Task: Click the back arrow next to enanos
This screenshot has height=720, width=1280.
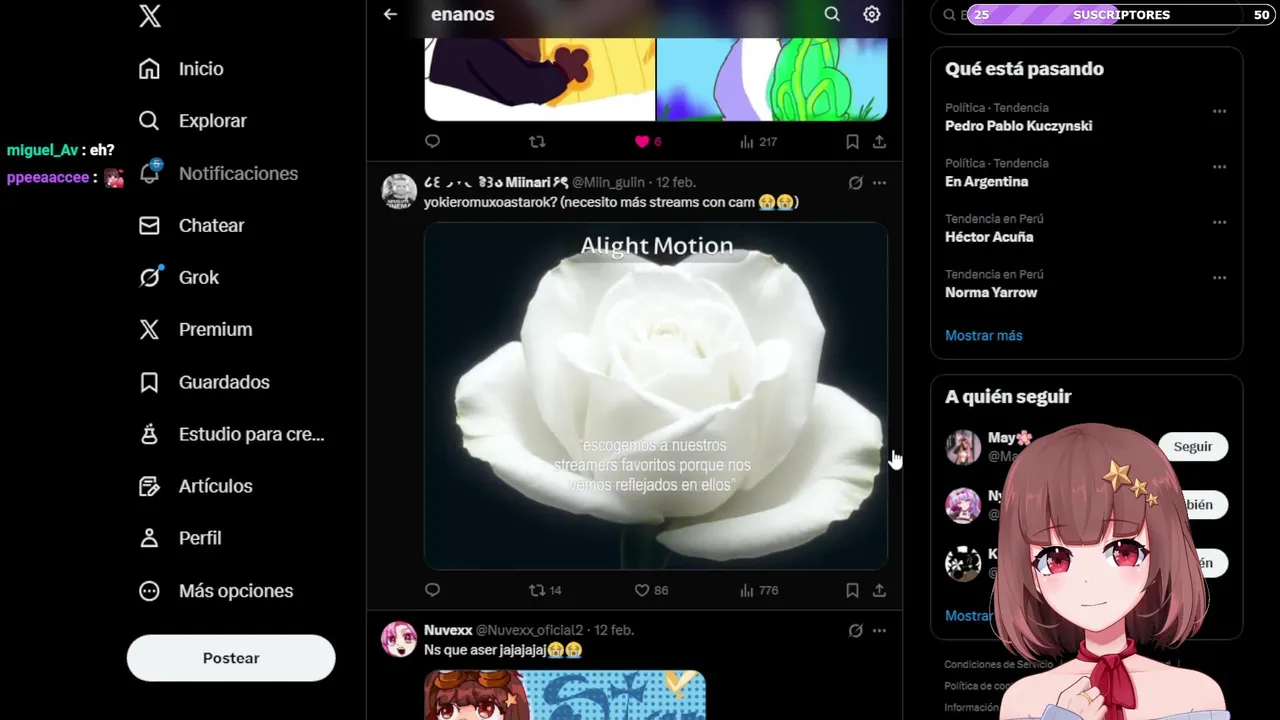Action: [x=390, y=14]
